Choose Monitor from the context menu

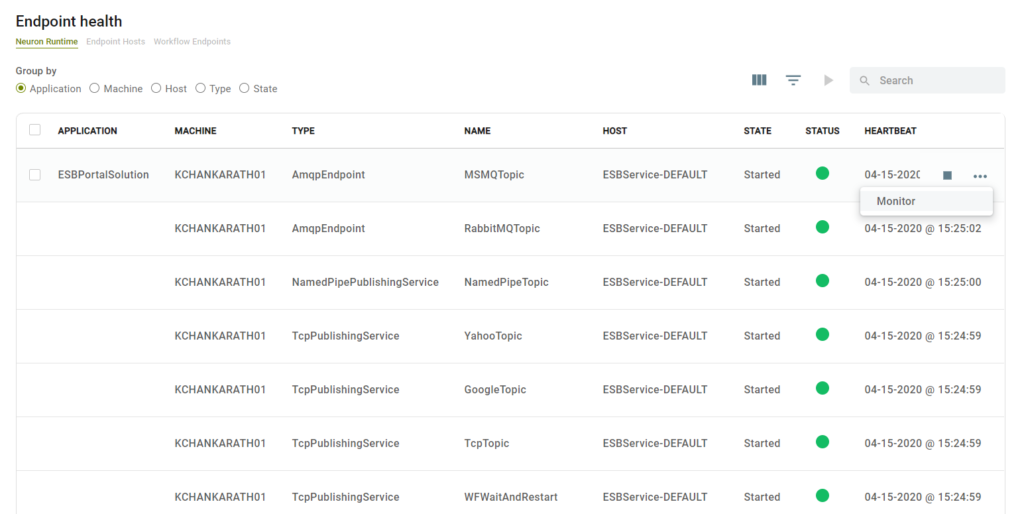pyautogui.click(x=896, y=201)
